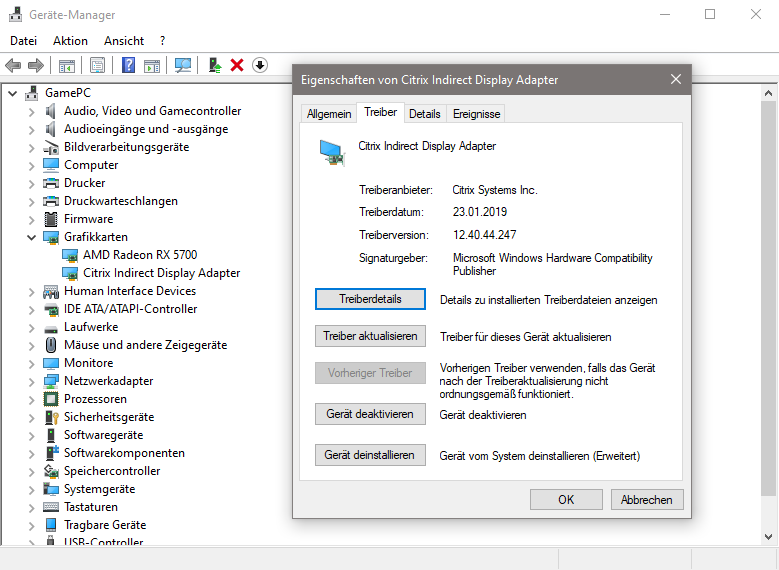Toggle the console tree toolbar icon
This screenshot has width=779, height=570.
point(67,65)
